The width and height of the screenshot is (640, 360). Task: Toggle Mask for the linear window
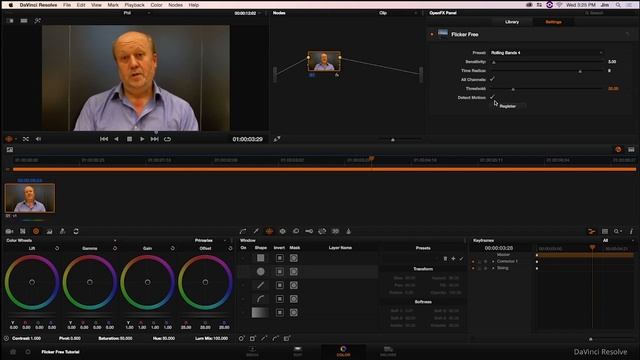(293, 258)
